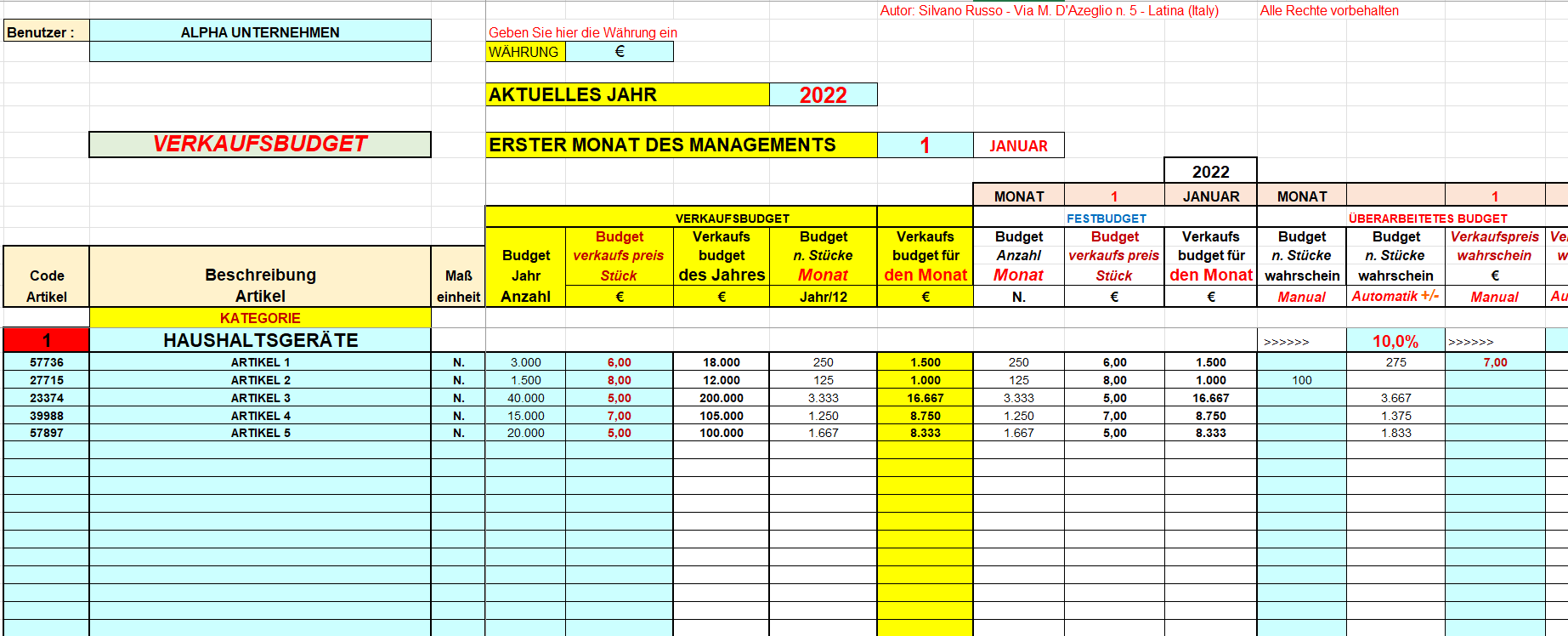Select the ARTIKEL 3 description cell
Viewport: 1568px width, 636px height.
click(x=260, y=398)
